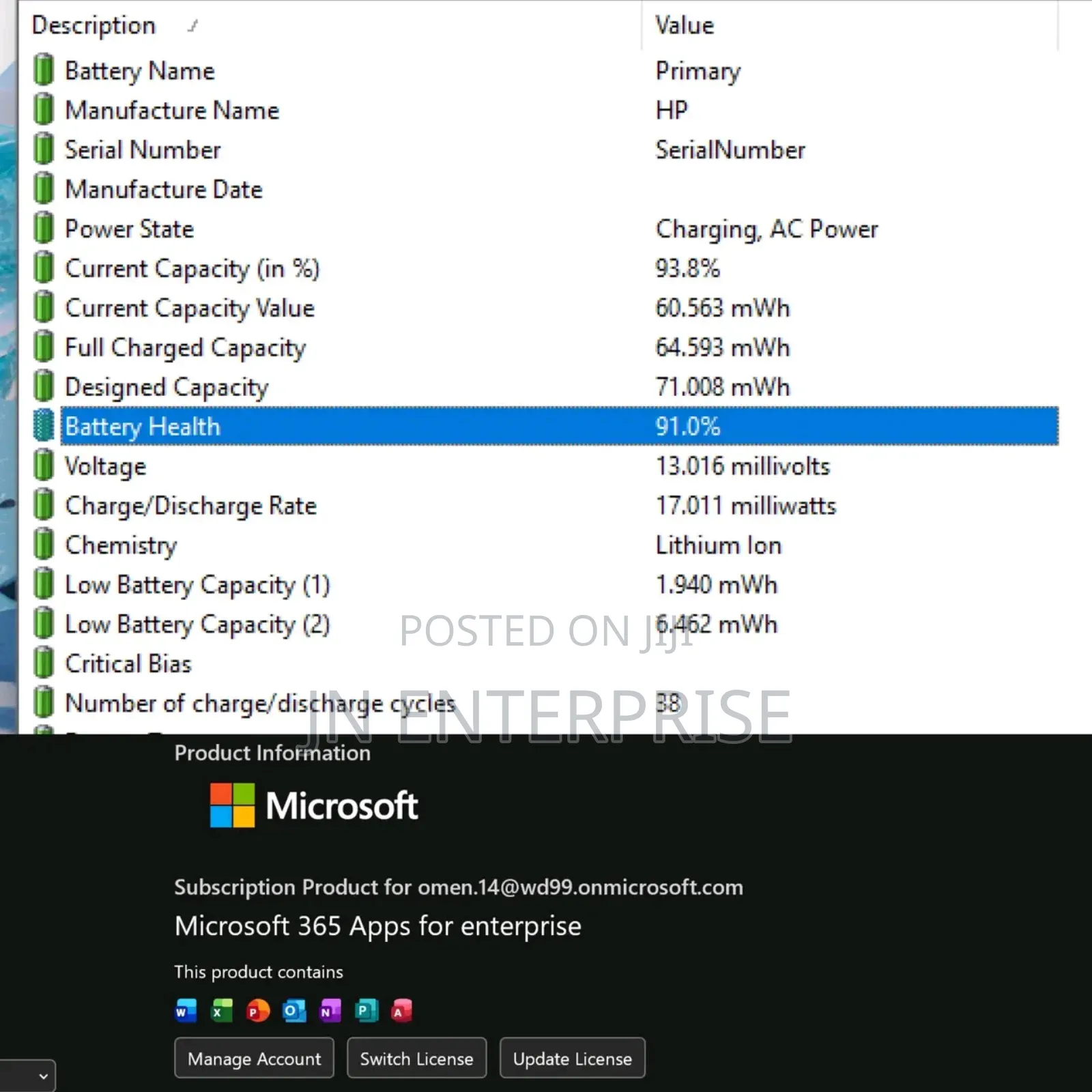Click the battery icon beside charge/discharge cycles

pos(43,703)
